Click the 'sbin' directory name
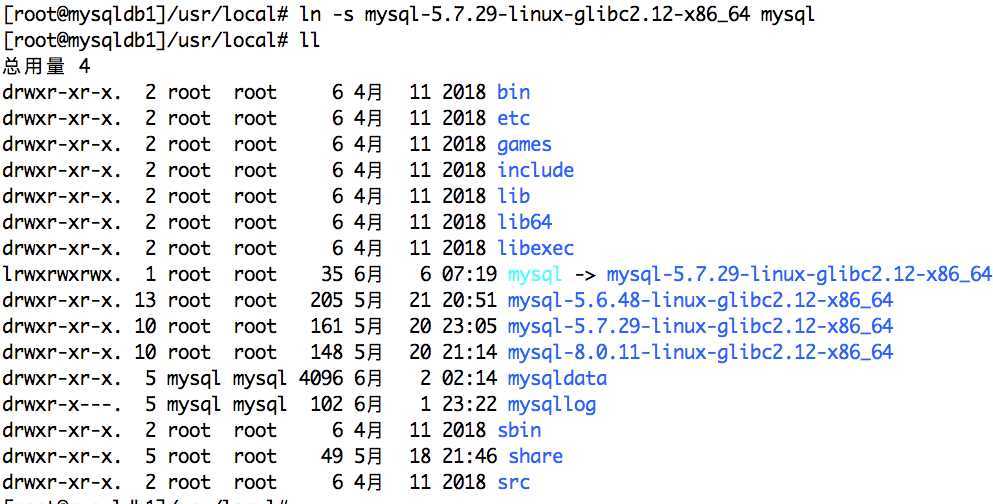Image resolution: width=993 pixels, height=504 pixels. point(519,431)
